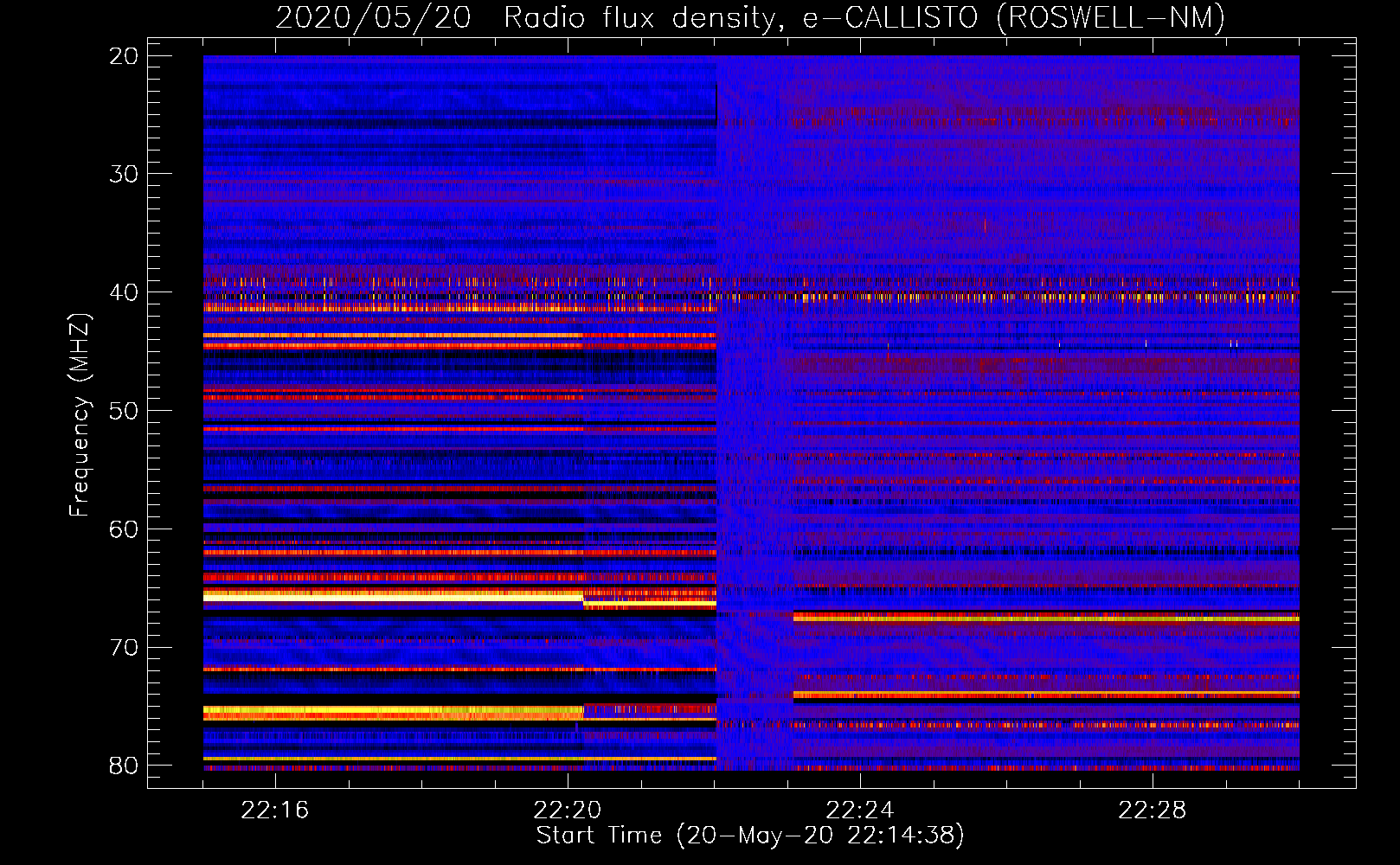Click the 80 frequency tick label
The image size is (1400, 865).
(x=124, y=766)
